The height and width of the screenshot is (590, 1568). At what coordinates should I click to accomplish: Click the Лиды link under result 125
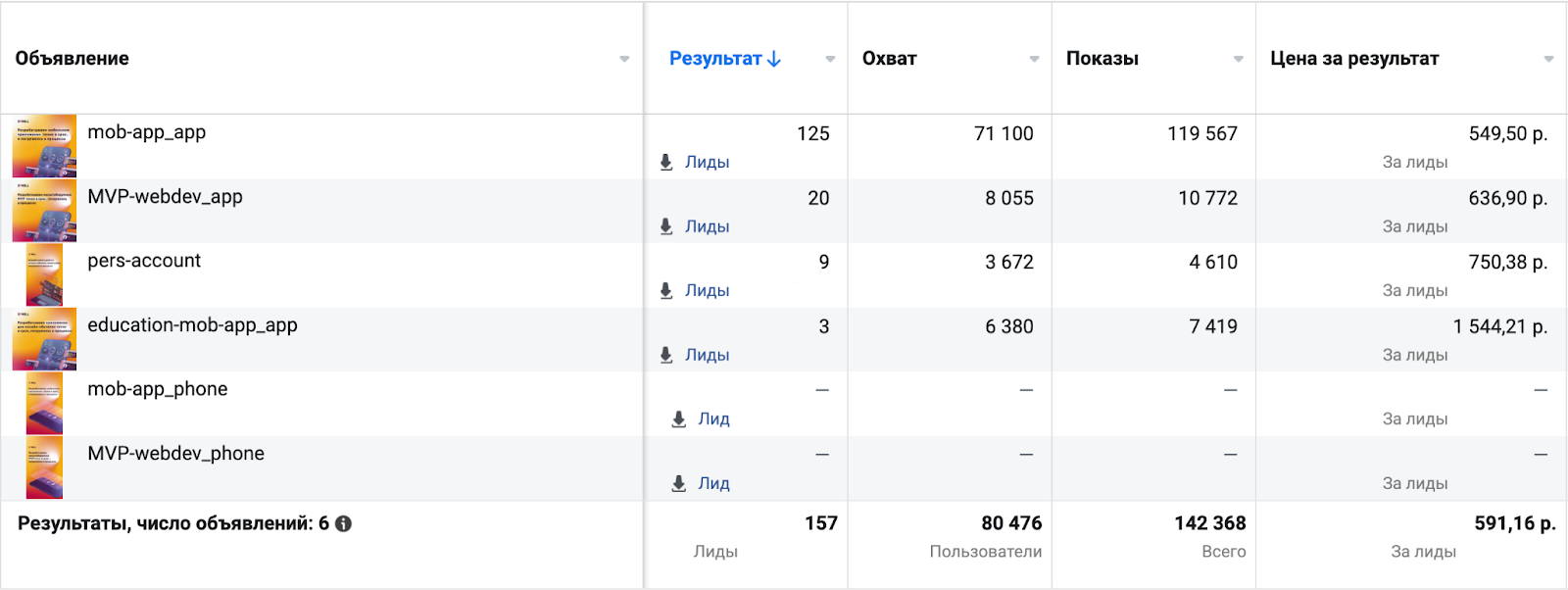707,163
